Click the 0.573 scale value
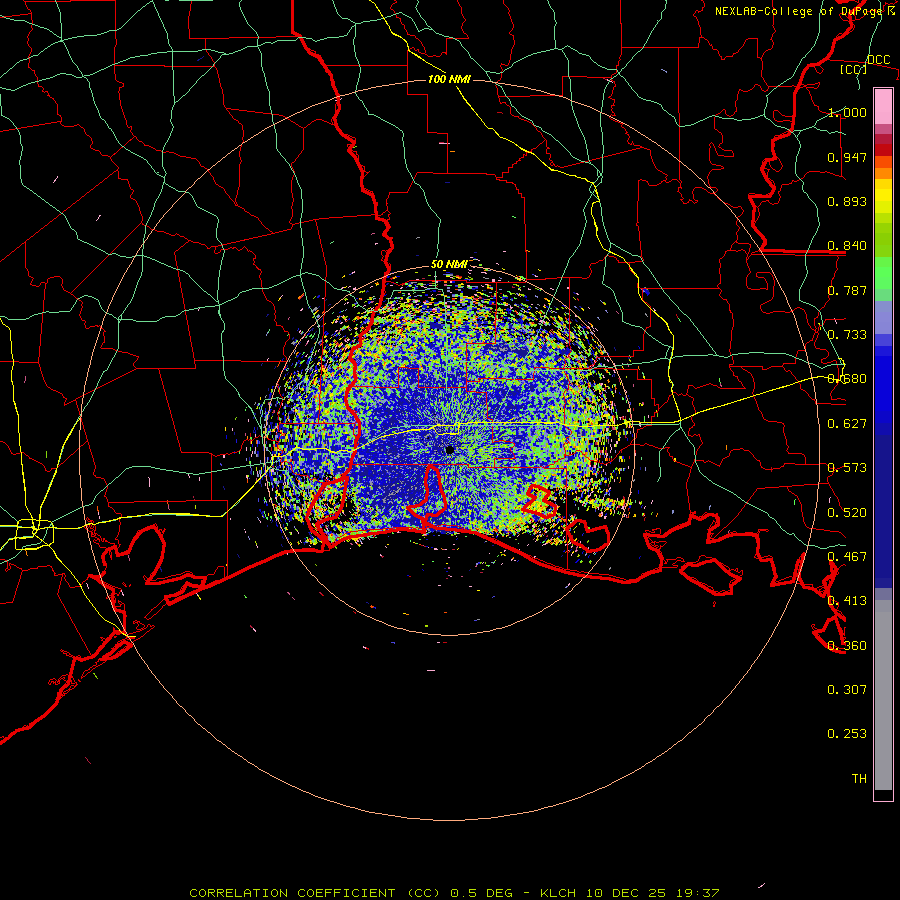 tap(847, 468)
